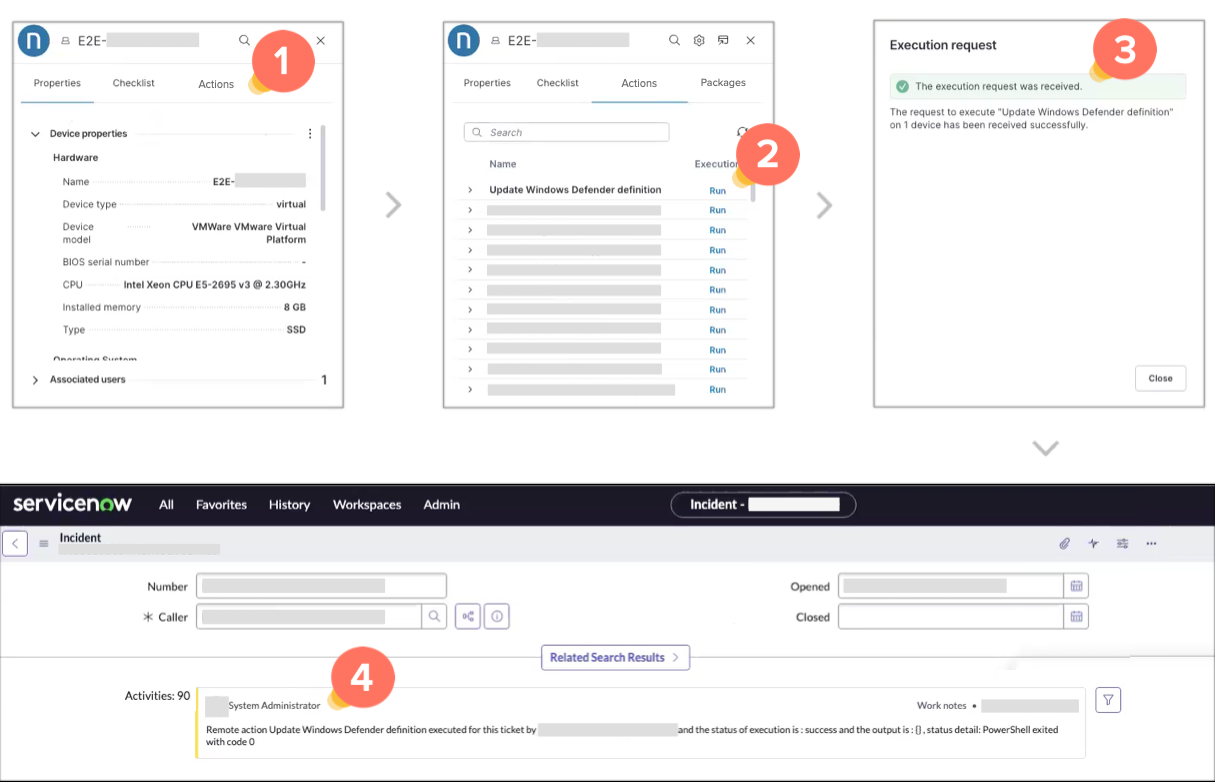
Task: Click the more options ellipsis icon
Action: pos(1151,543)
